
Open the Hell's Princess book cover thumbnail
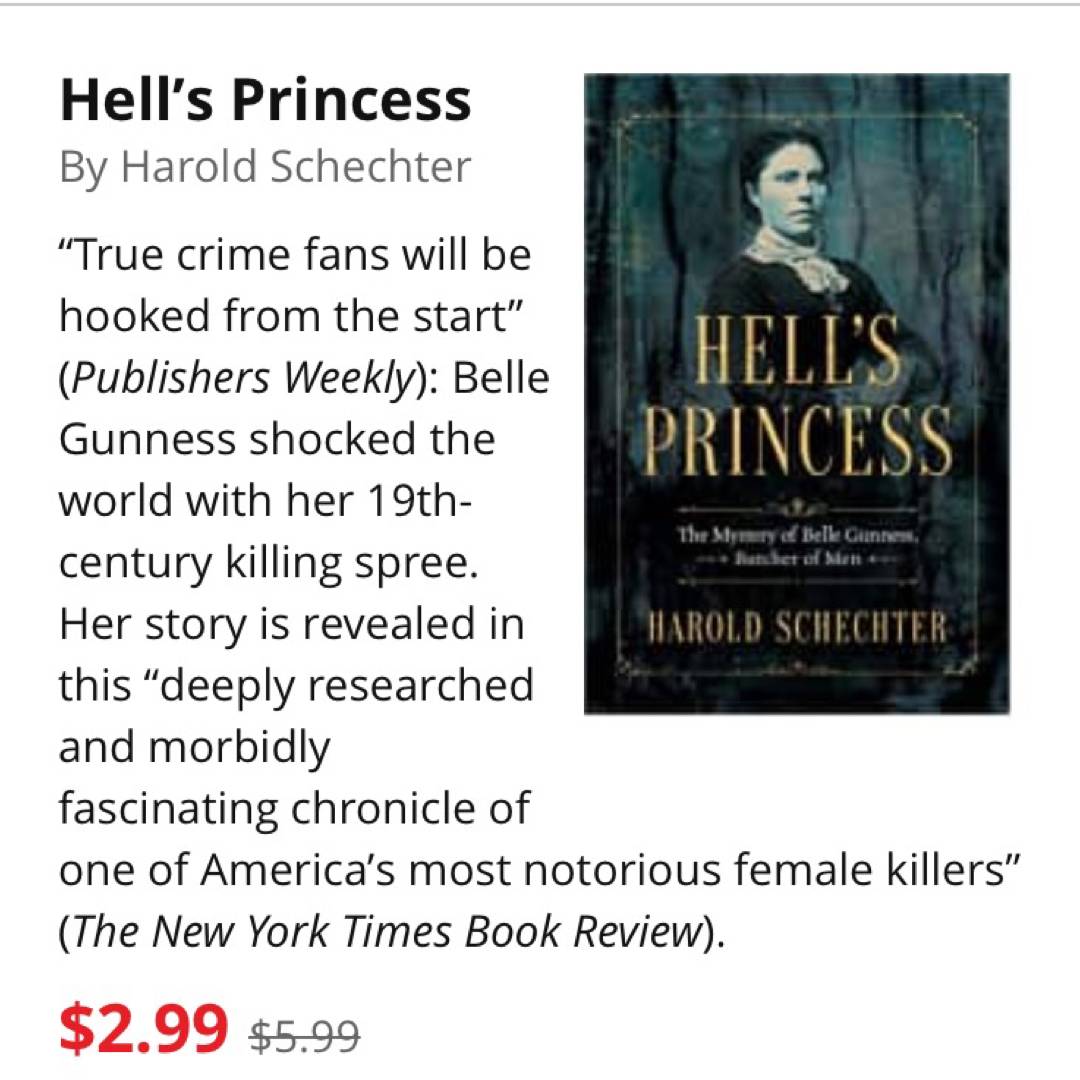tap(796, 394)
